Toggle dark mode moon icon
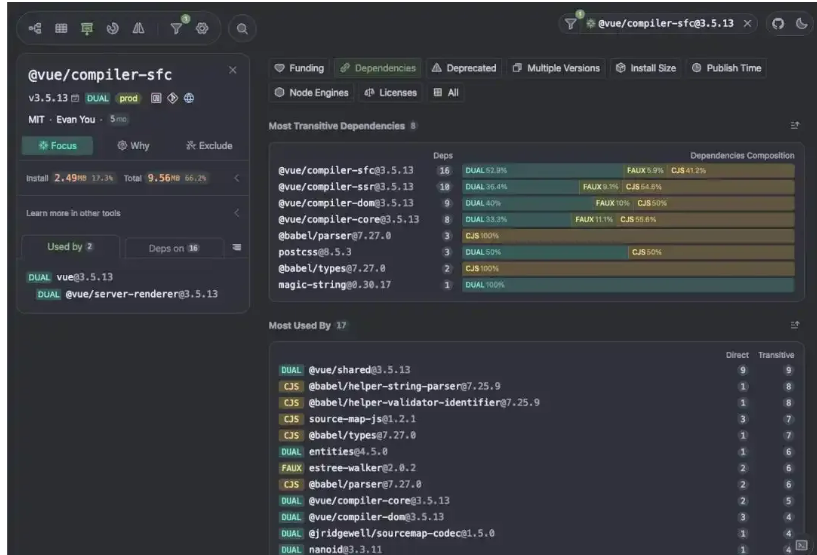 801,23
